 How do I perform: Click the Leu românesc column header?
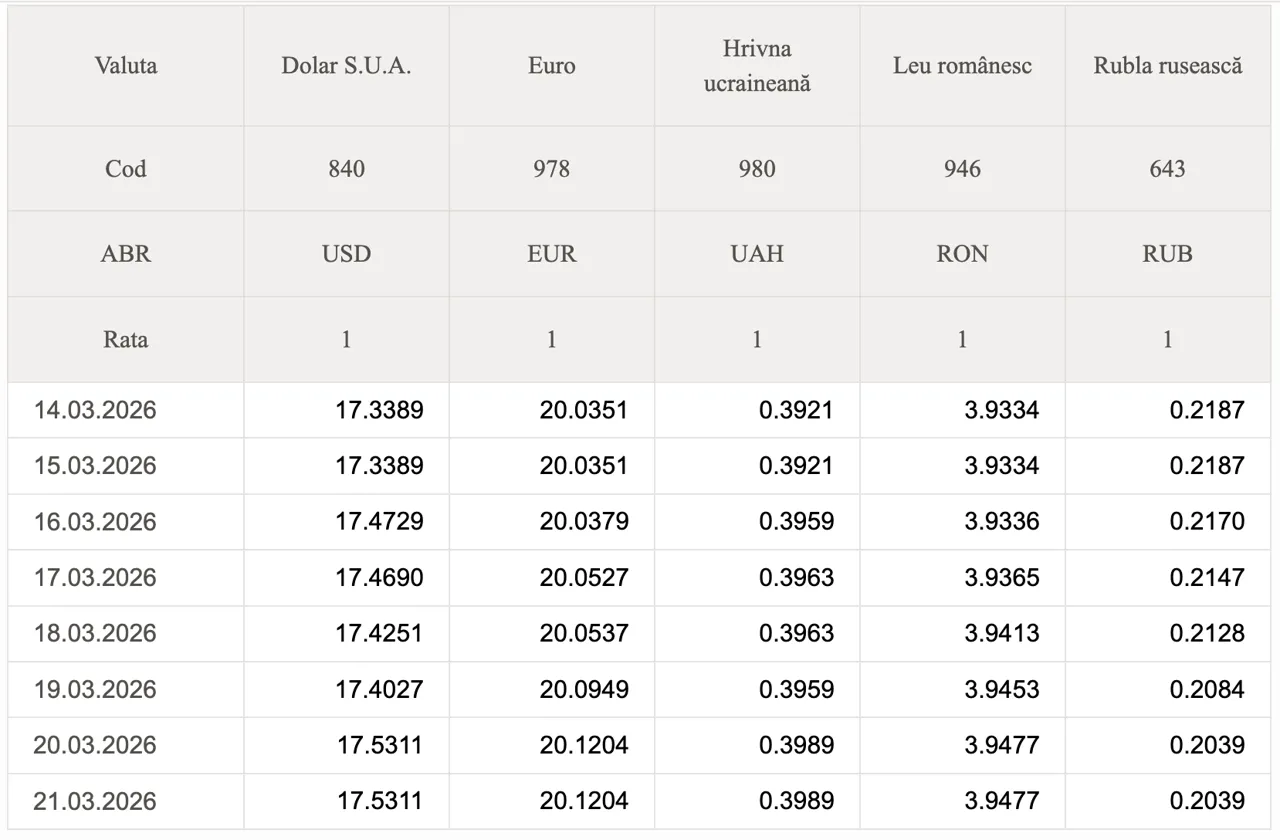click(x=962, y=66)
